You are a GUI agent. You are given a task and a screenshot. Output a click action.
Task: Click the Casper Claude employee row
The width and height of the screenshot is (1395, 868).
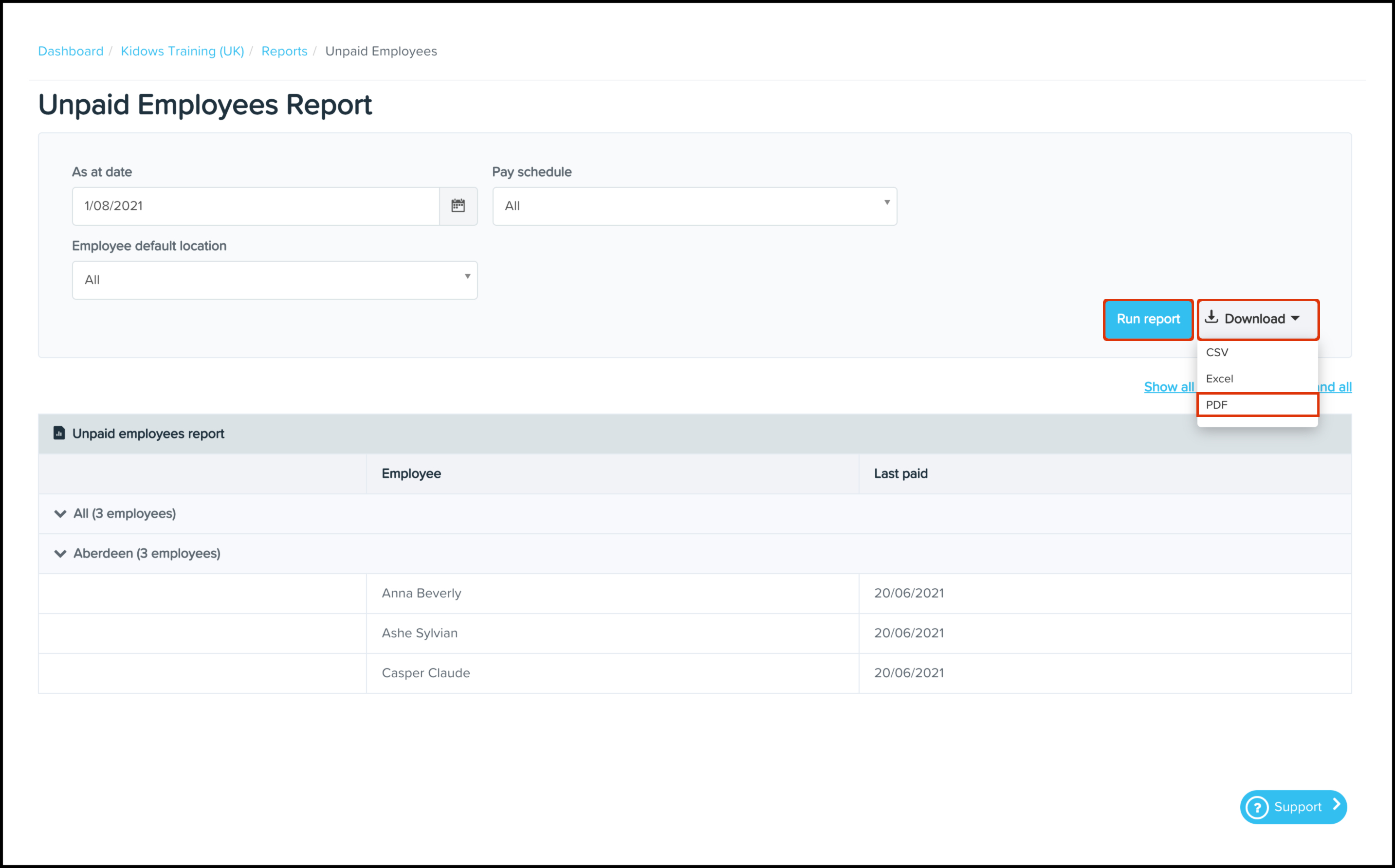[425, 673]
